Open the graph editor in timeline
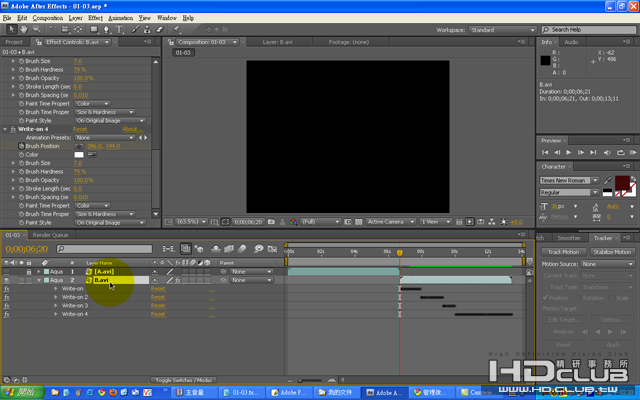The height and width of the screenshot is (400, 640). 272,249
